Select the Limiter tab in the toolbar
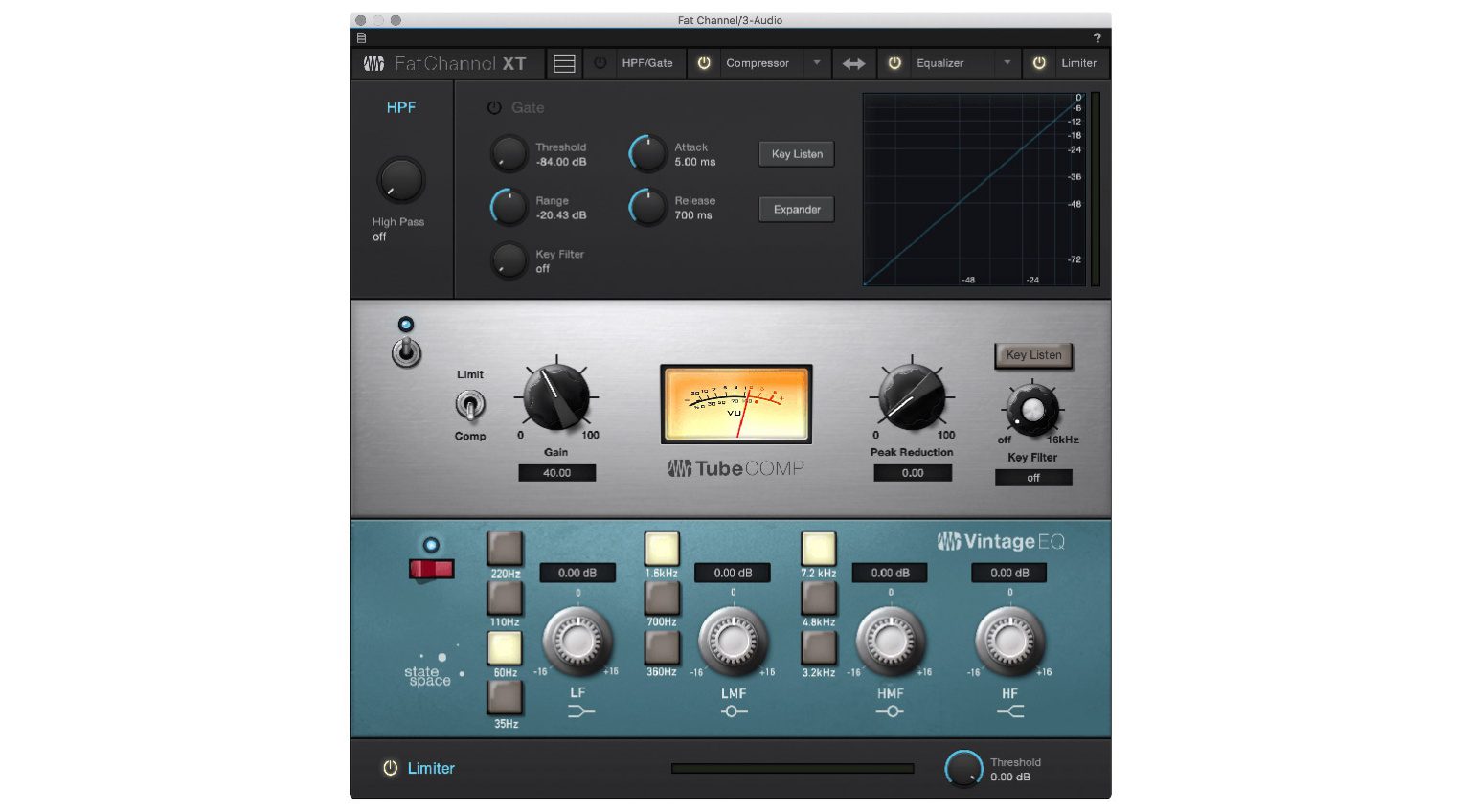This screenshot has height=812, width=1471. tap(1078, 62)
